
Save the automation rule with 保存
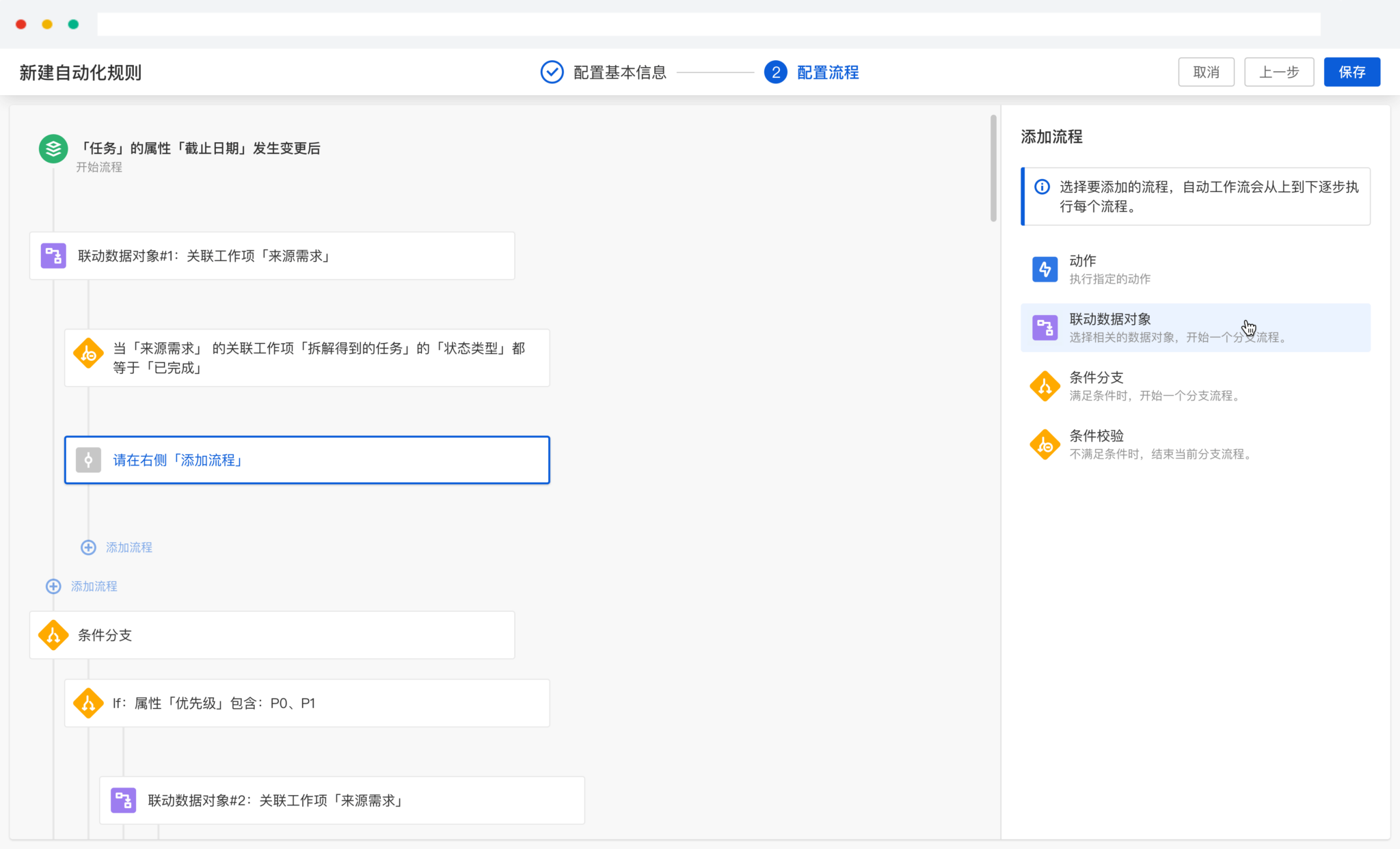coord(1351,71)
